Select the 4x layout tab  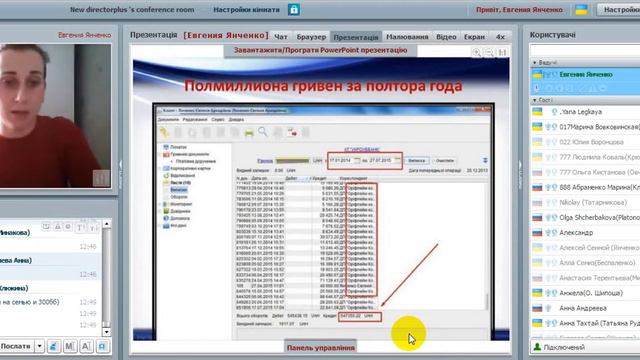coord(500,37)
